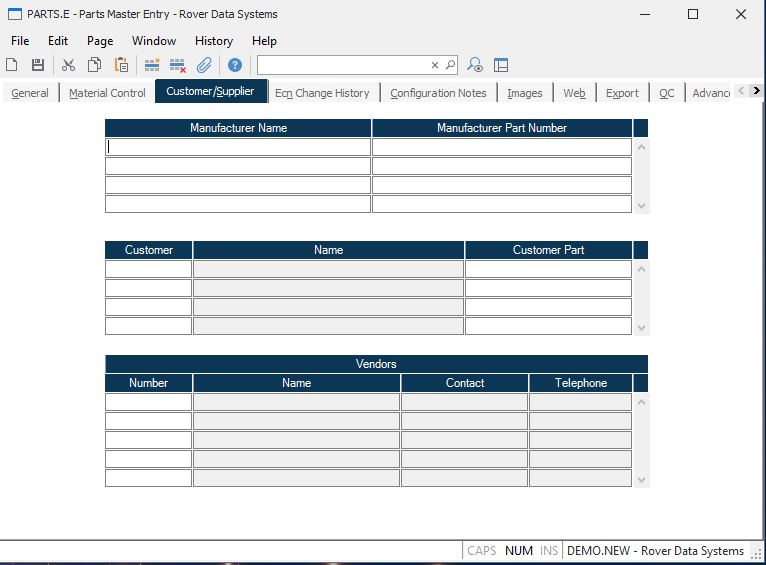Open the History menu
Viewport: 766px width, 565px height.
(213, 41)
